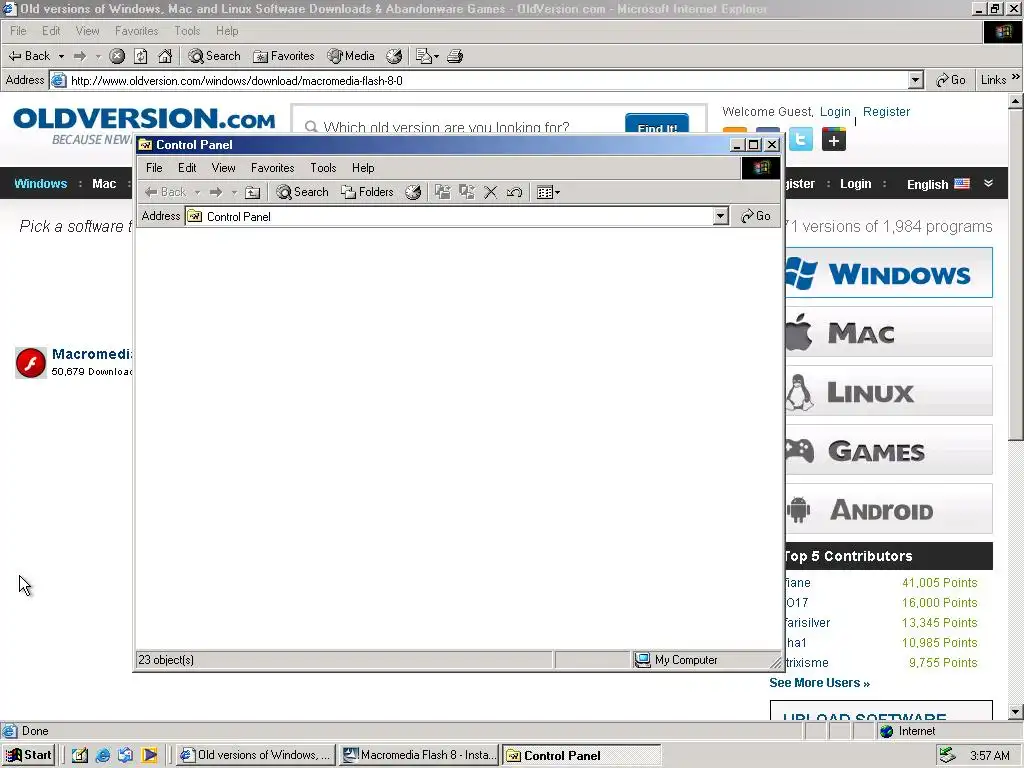Expand chevron at right of navigation bar
The height and width of the screenshot is (768, 1024).
(x=989, y=184)
